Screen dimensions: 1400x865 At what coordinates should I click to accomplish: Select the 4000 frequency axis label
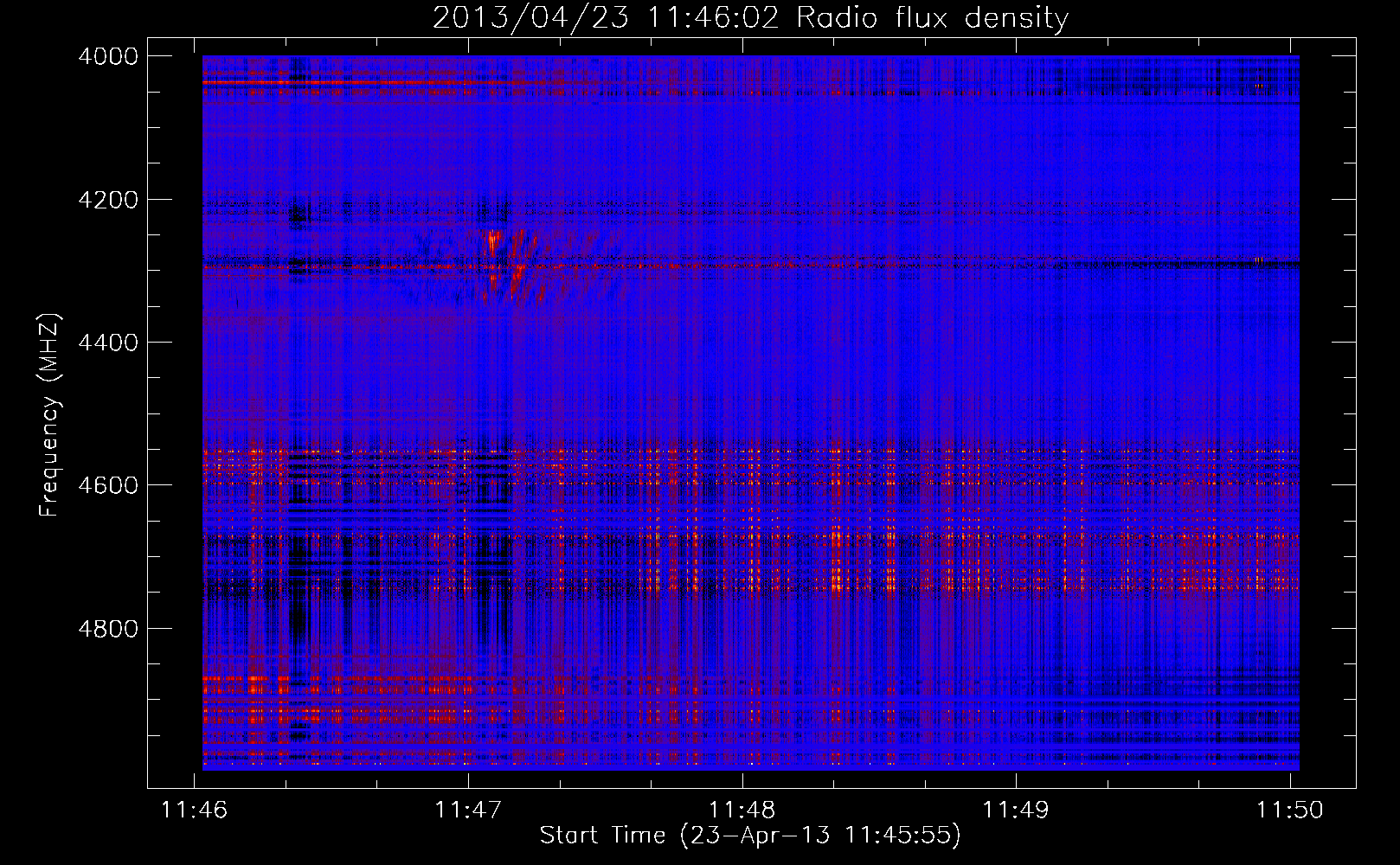coord(108,56)
